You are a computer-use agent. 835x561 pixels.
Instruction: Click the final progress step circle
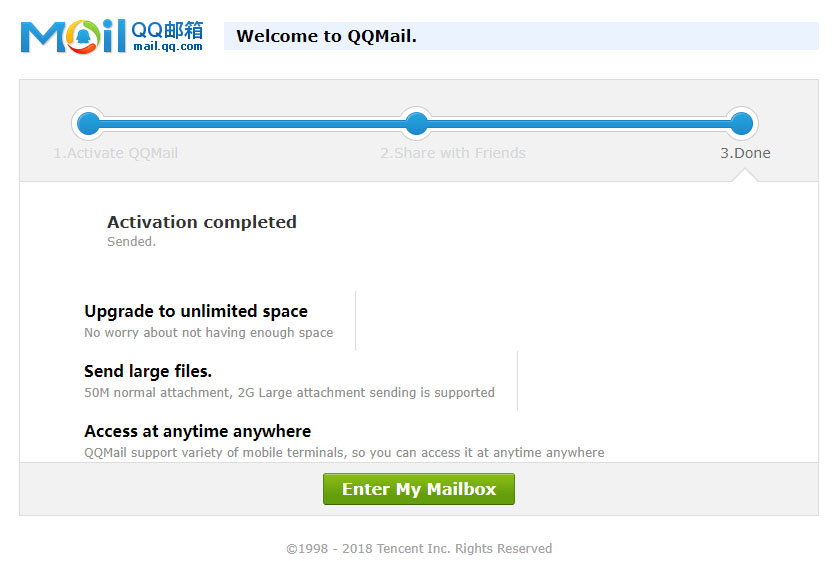click(x=741, y=123)
